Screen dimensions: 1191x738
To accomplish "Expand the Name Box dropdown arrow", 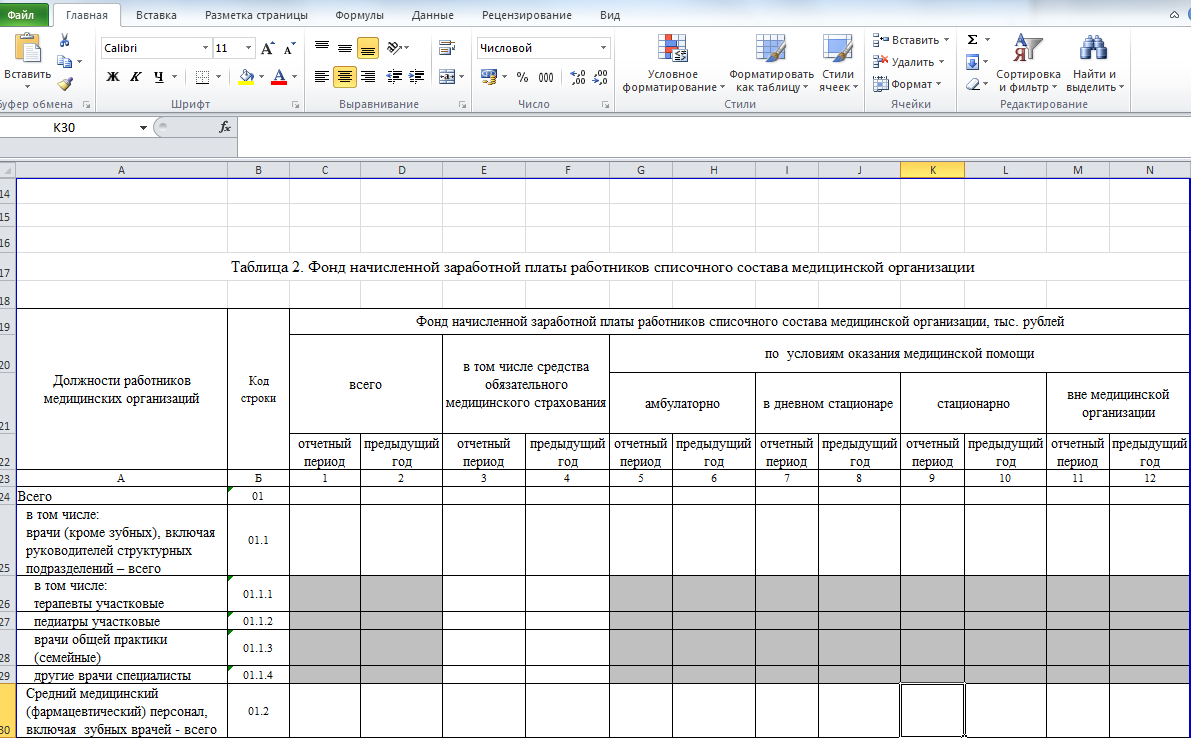I will 144,128.
